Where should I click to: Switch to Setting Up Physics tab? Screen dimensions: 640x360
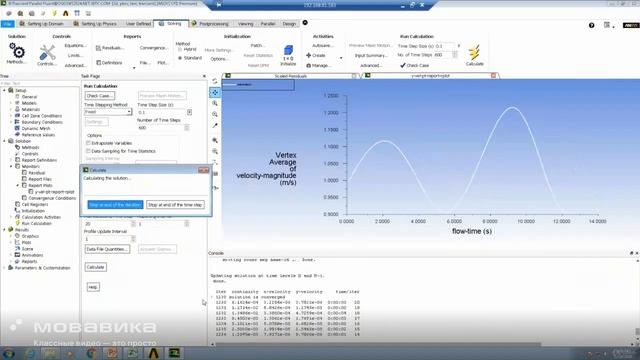[95, 24]
